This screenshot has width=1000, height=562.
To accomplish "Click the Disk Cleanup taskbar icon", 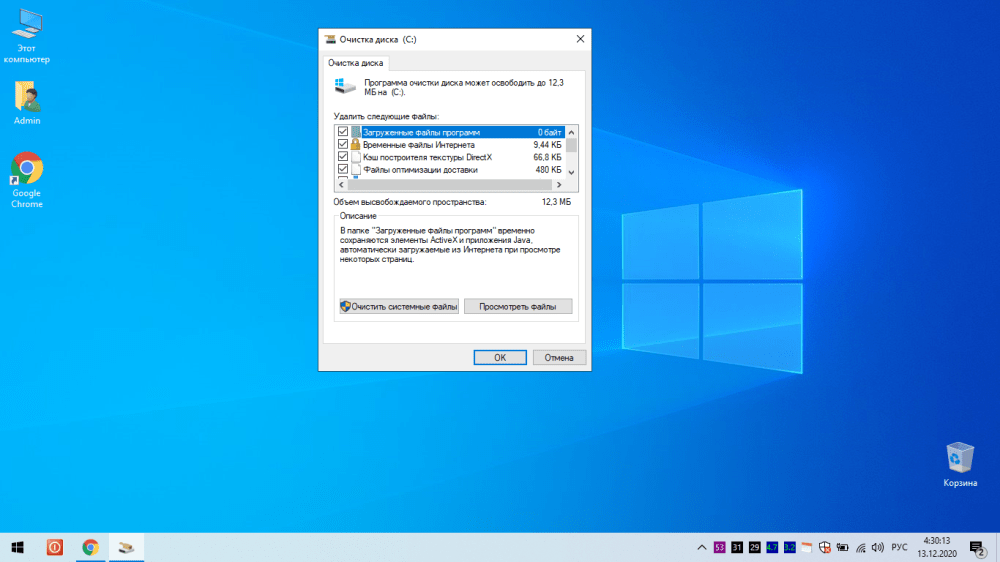I will coord(127,547).
